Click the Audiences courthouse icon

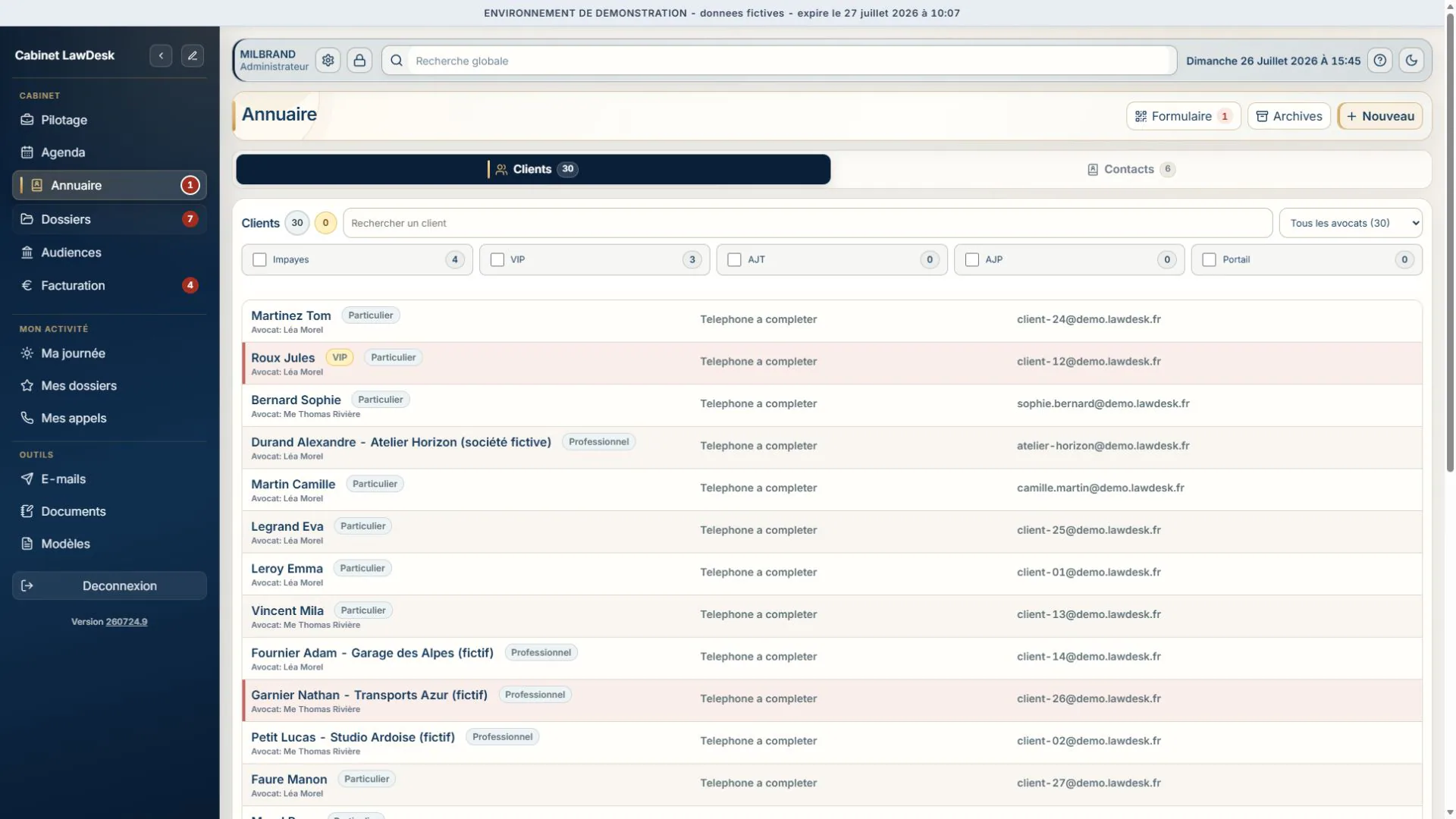tap(27, 253)
